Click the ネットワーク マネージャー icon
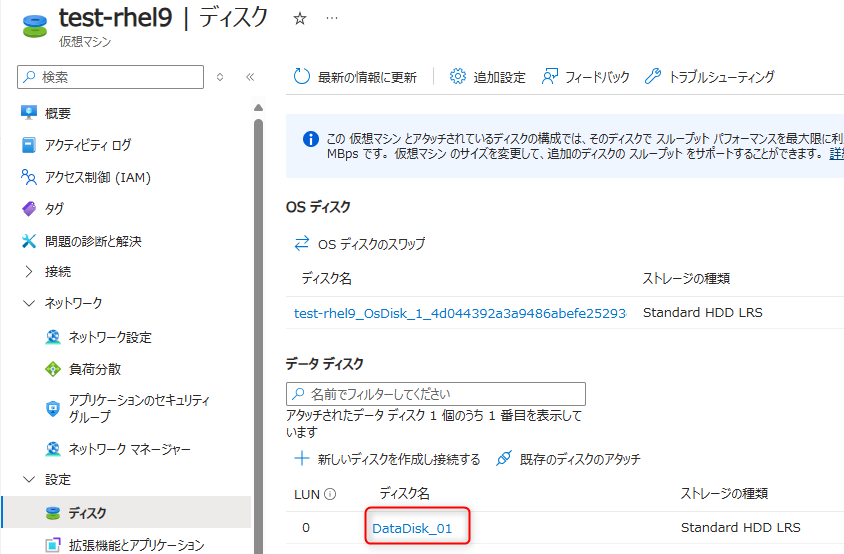This screenshot has width=844, height=554. pos(53,448)
